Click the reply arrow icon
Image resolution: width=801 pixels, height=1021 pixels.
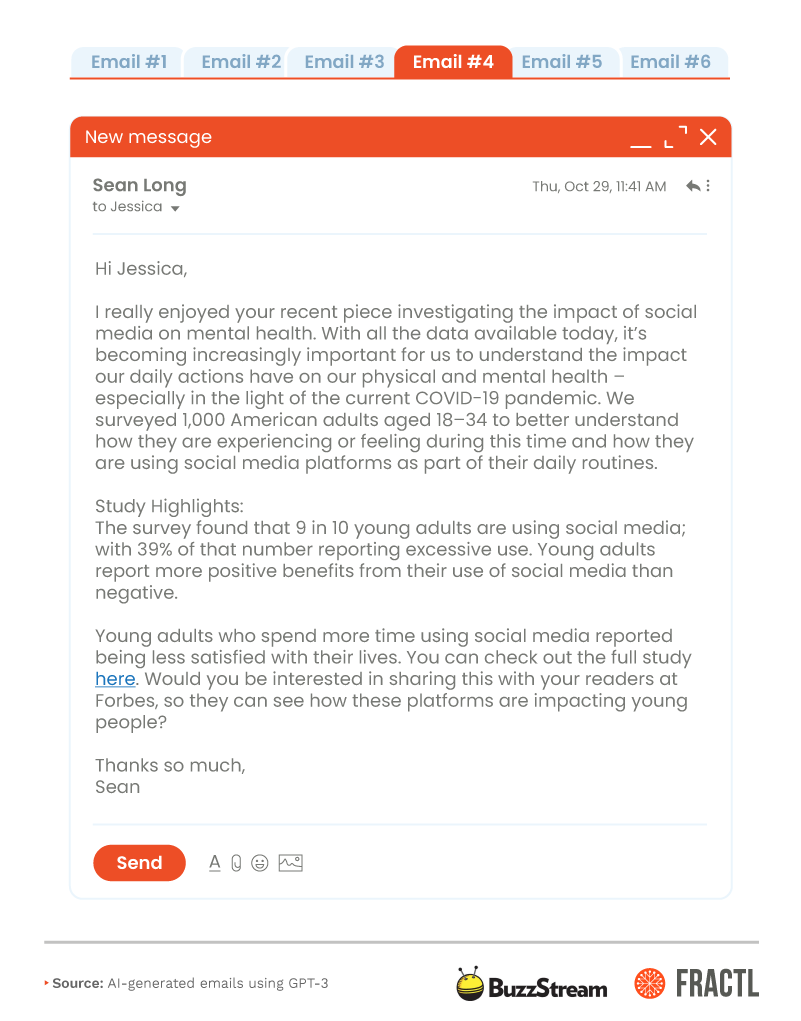tap(692, 186)
